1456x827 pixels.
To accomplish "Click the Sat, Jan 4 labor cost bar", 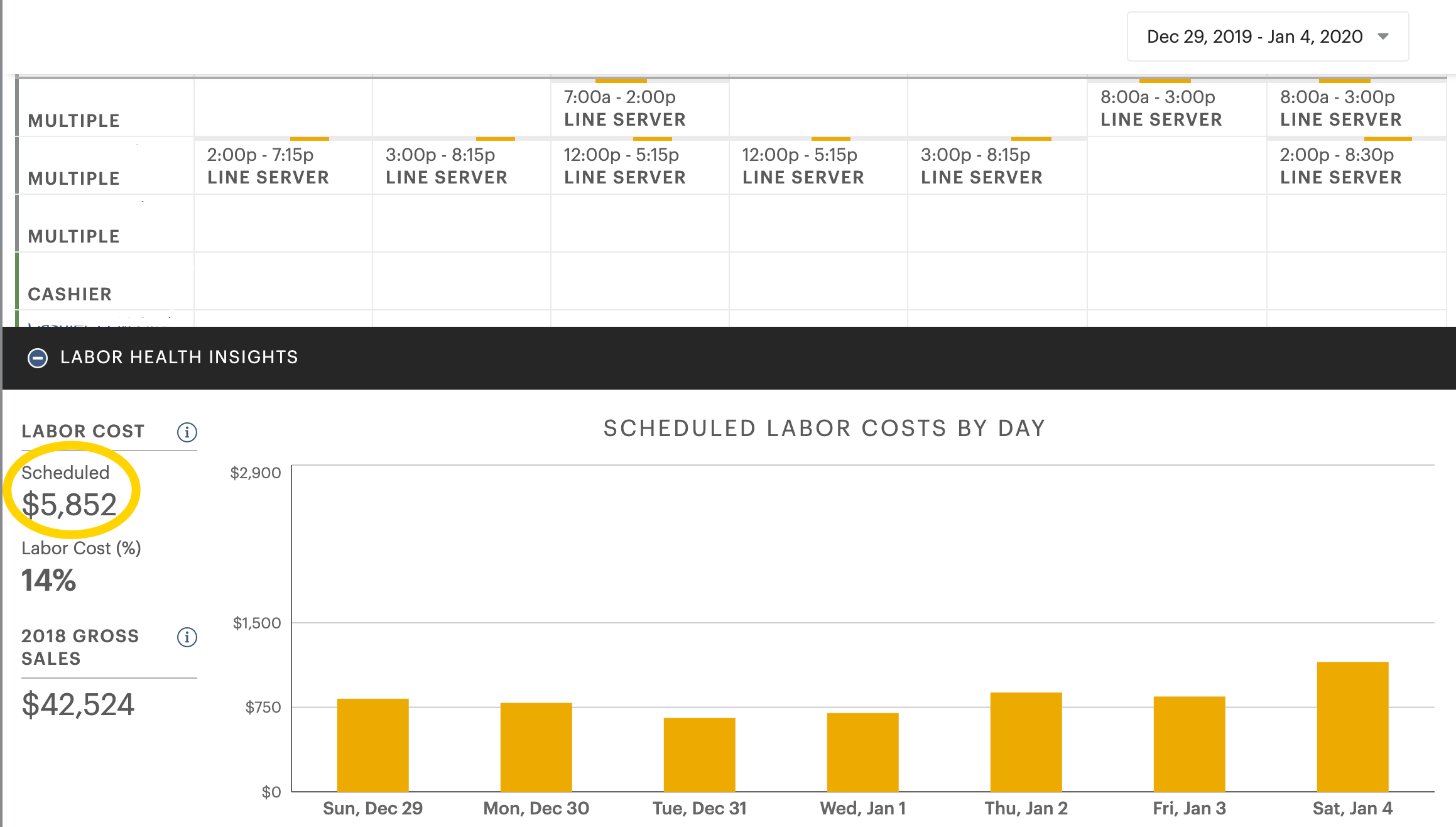I will point(1352,726).
